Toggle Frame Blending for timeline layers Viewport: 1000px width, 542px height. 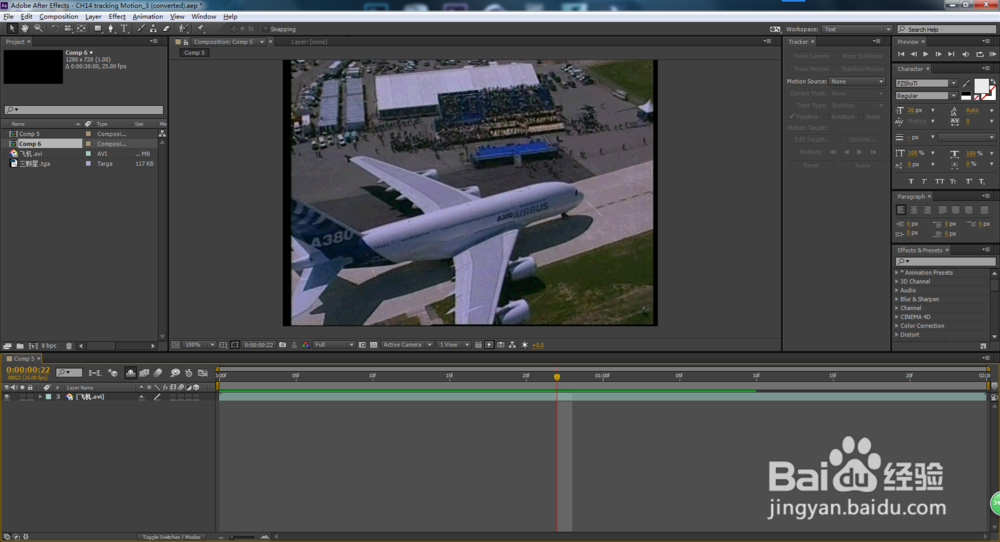(x=144, y=373)
